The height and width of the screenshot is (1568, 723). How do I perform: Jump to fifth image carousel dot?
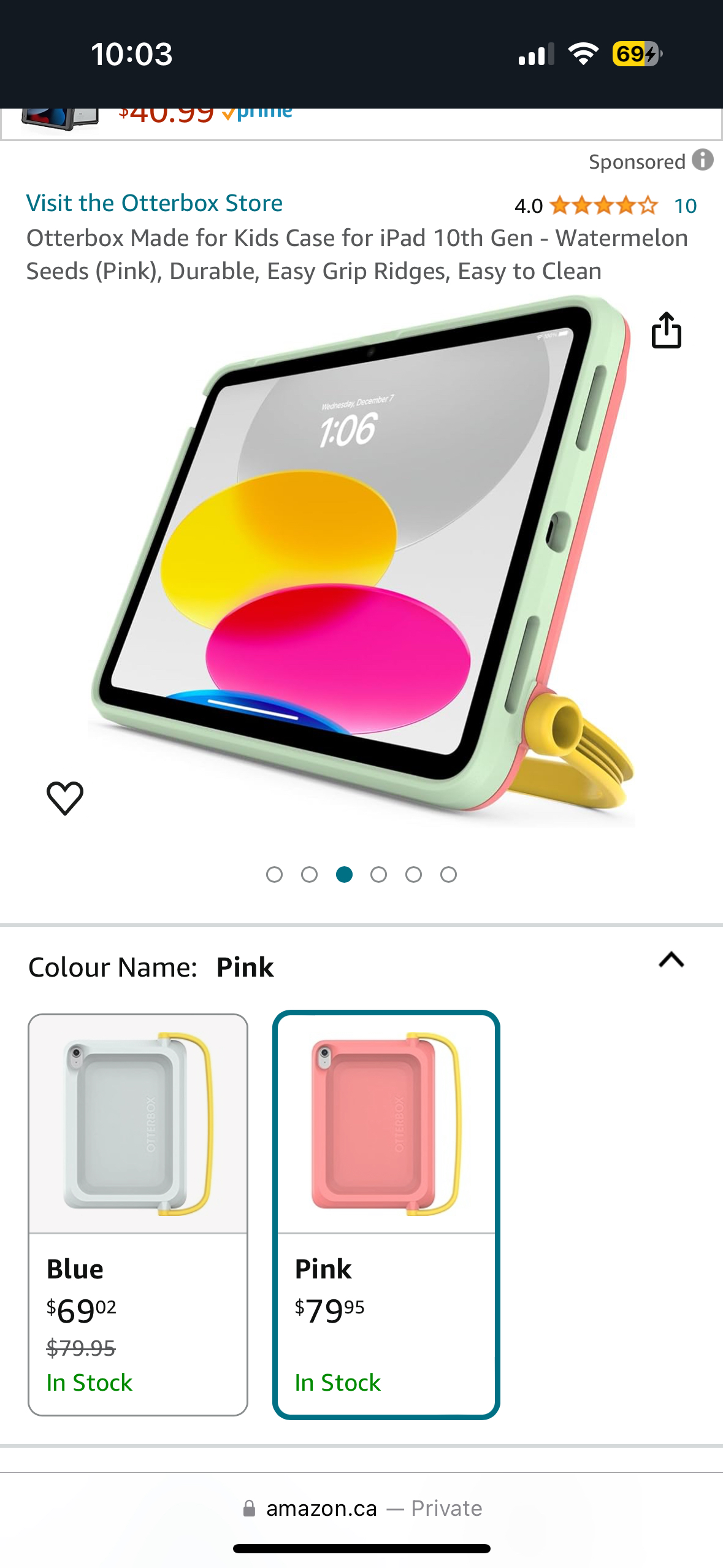point(413,874)
